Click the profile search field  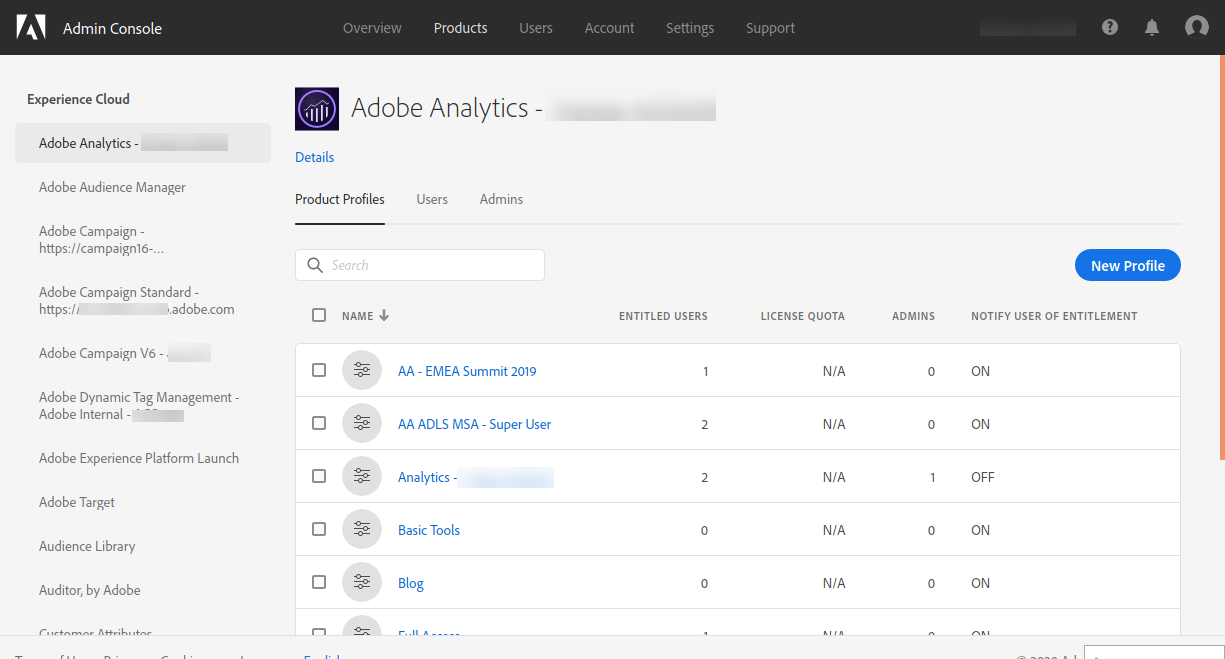pyautogui.click(x=420, y=265)
